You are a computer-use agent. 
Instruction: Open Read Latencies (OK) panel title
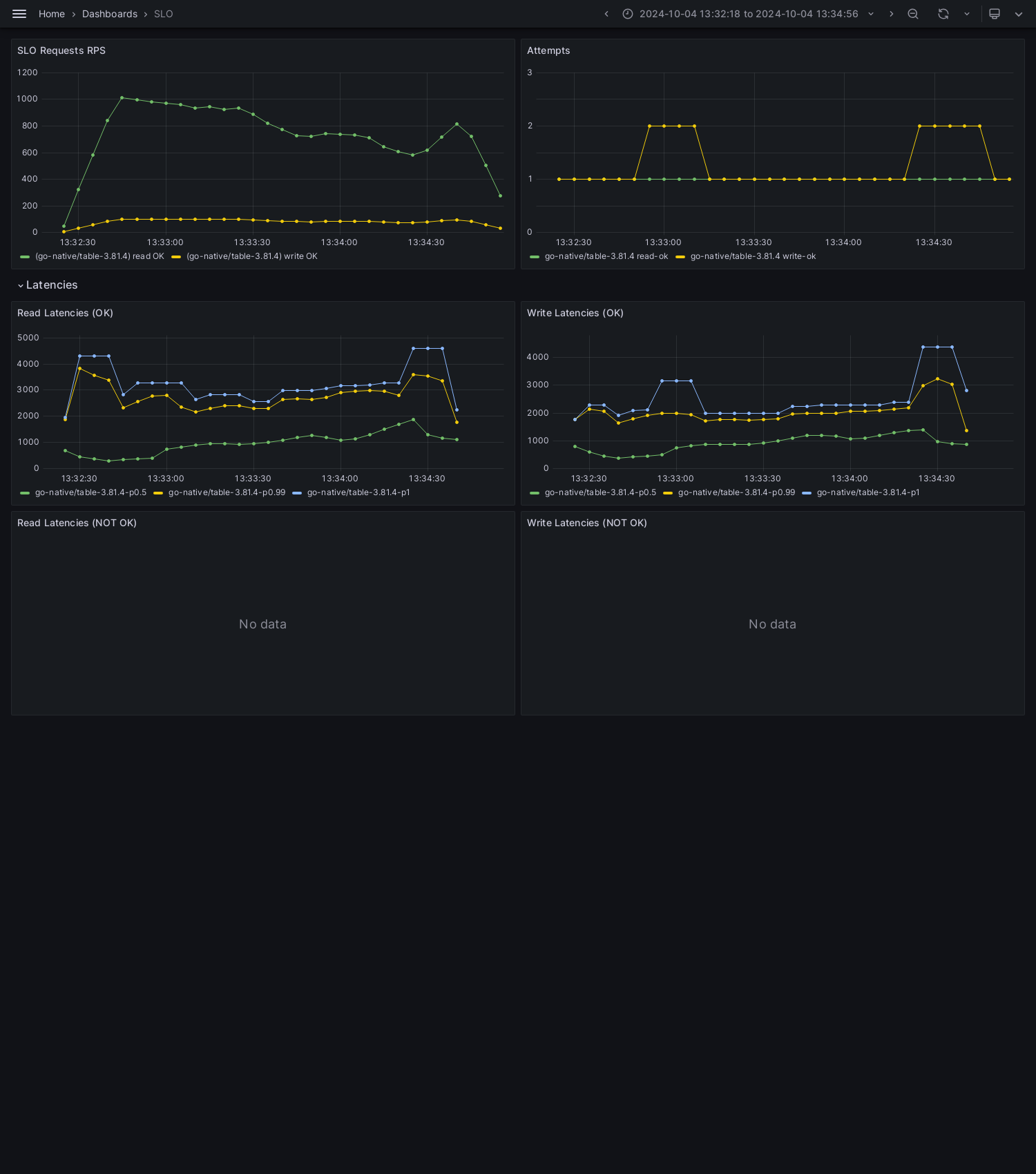click(x=65, y=313)
